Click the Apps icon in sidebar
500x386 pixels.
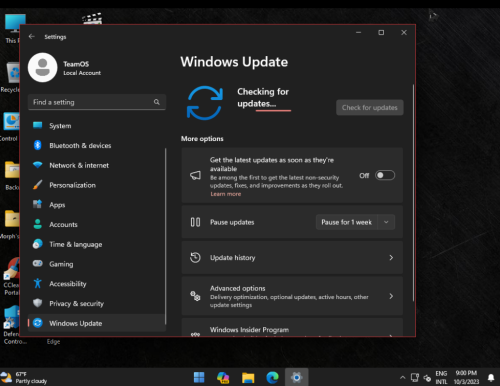click(x=38, y=204)
